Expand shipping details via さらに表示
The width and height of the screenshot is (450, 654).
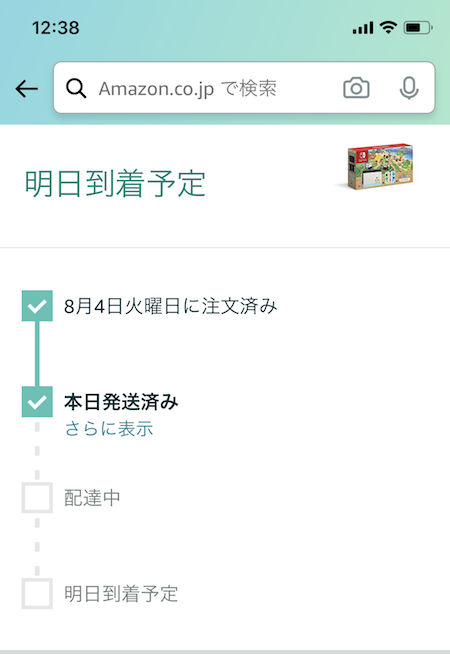(109, 428)
